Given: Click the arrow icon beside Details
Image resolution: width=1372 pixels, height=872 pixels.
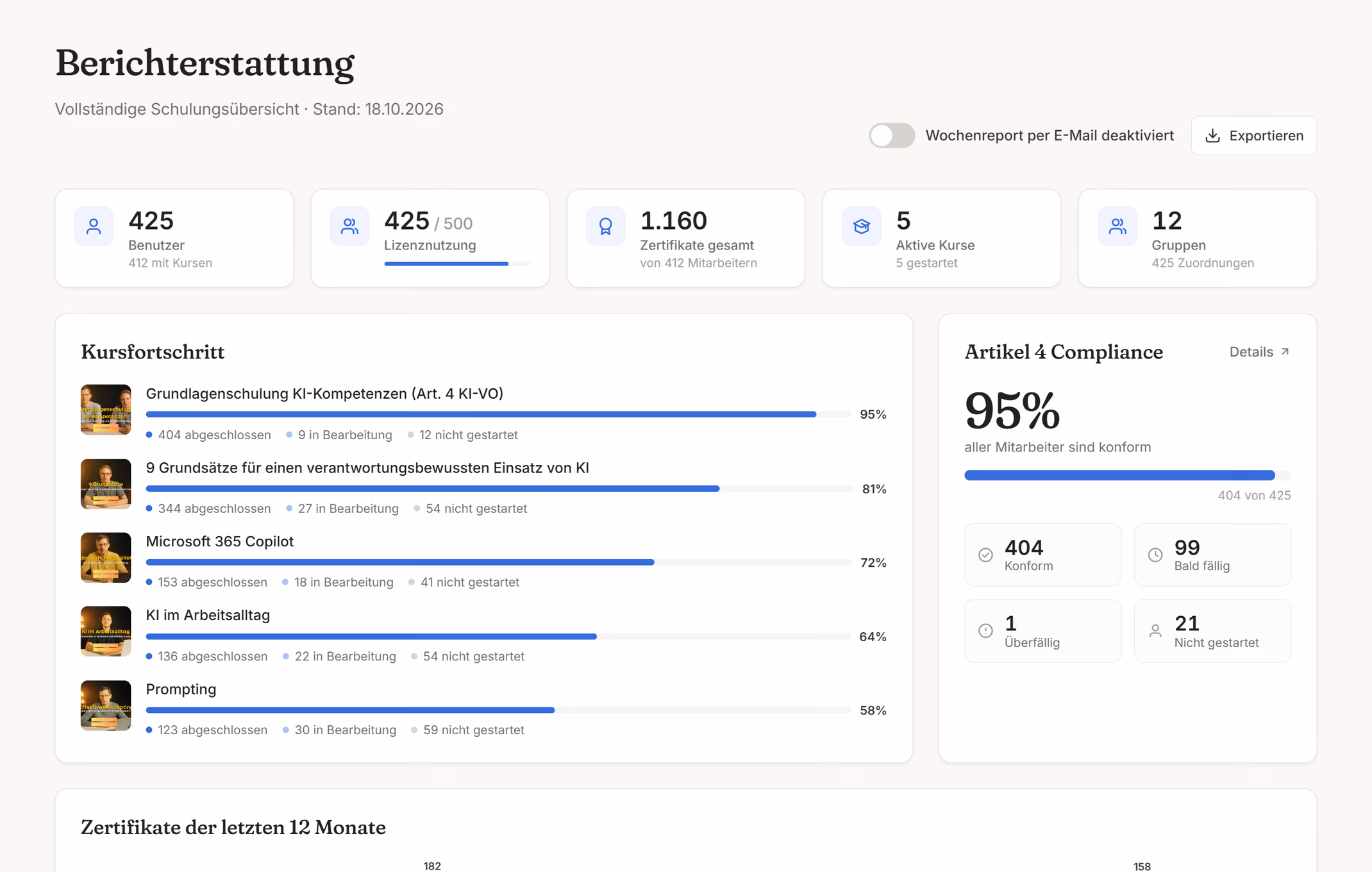Looking at the screenshot, I should point(1285,352).
